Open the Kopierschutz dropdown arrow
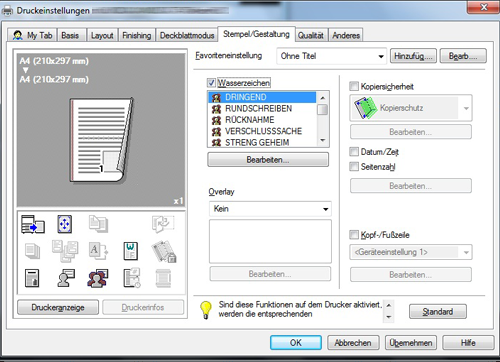The height and width of the screenshot is (362, 500). 466,108
